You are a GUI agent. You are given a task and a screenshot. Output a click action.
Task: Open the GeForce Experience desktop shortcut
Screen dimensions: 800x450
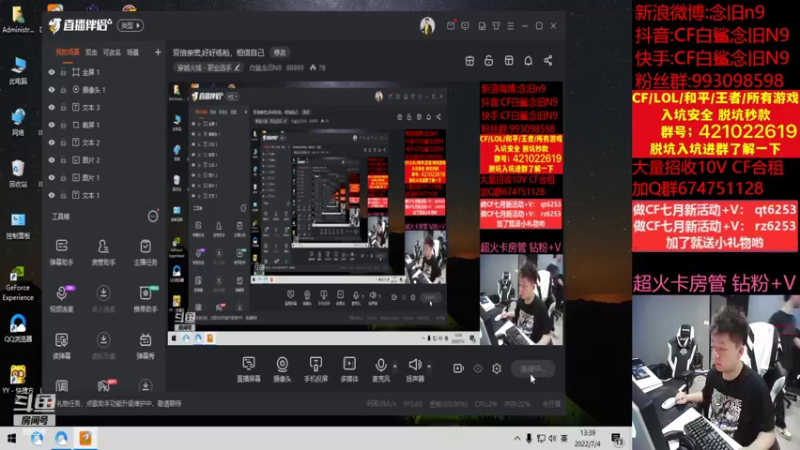pos(18,283)
